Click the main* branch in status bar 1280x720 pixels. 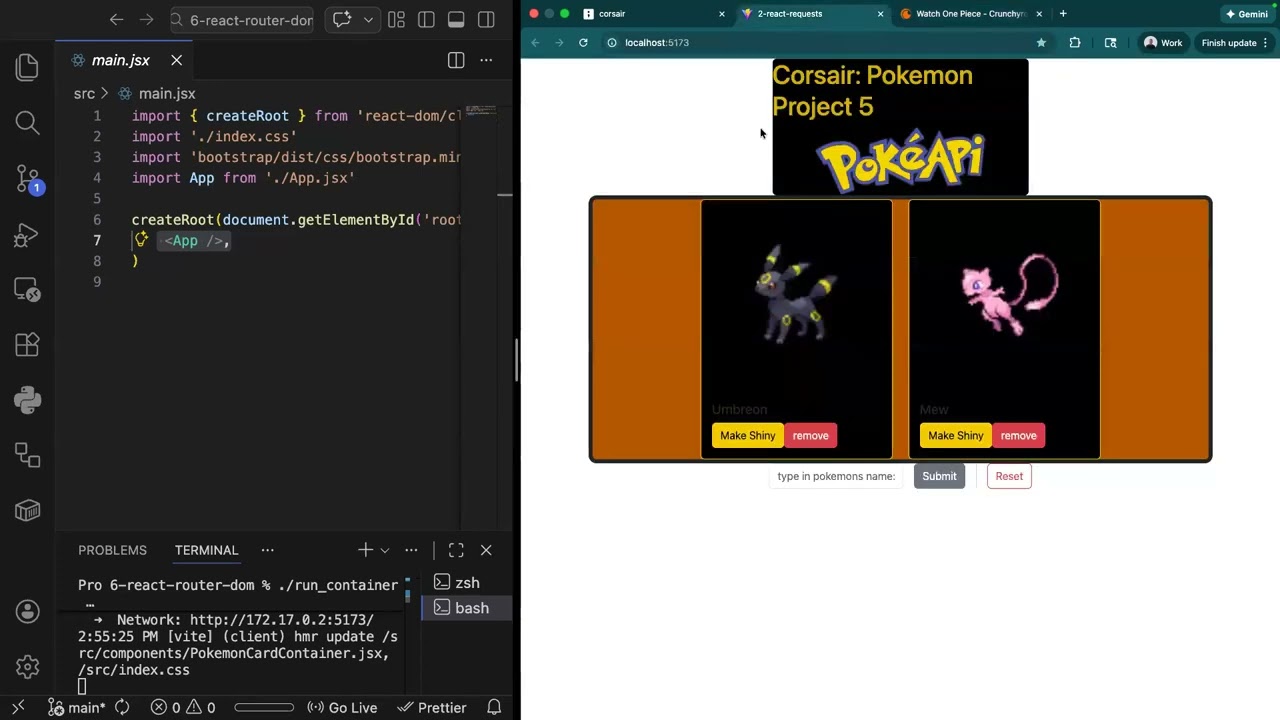tap(77, 707)
